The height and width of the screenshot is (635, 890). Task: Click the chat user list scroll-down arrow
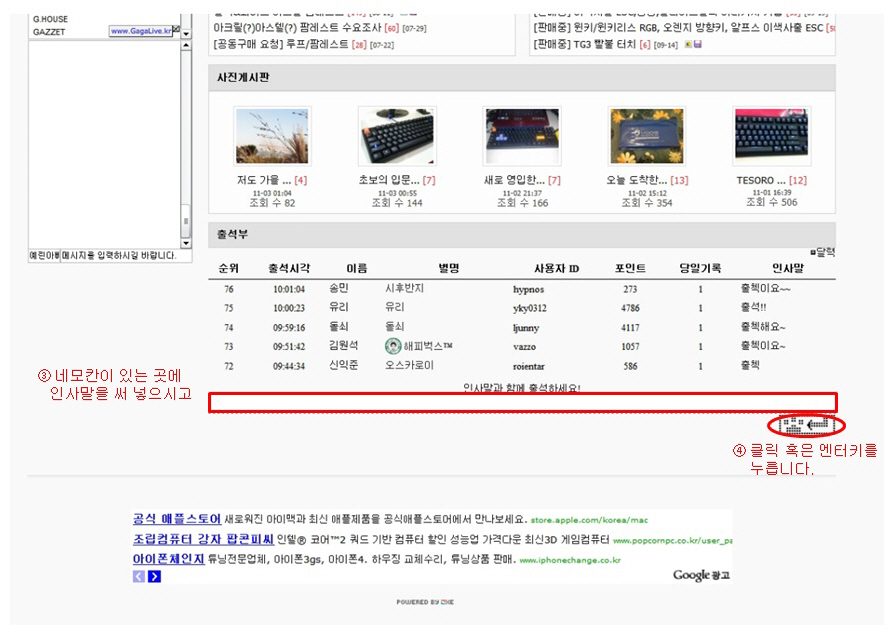click(186, 34)
